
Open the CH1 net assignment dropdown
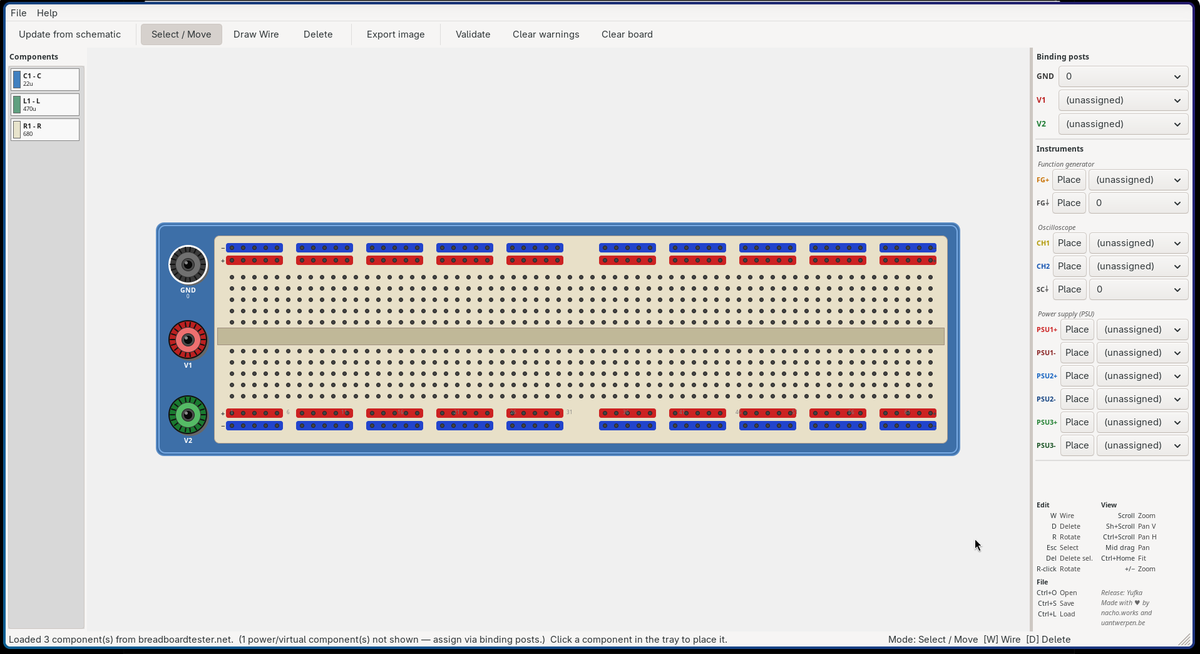point(1138,243)
